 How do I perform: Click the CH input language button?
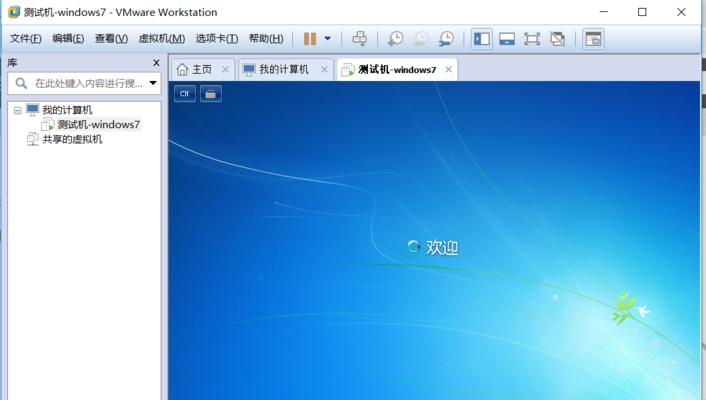click(185, 94)
